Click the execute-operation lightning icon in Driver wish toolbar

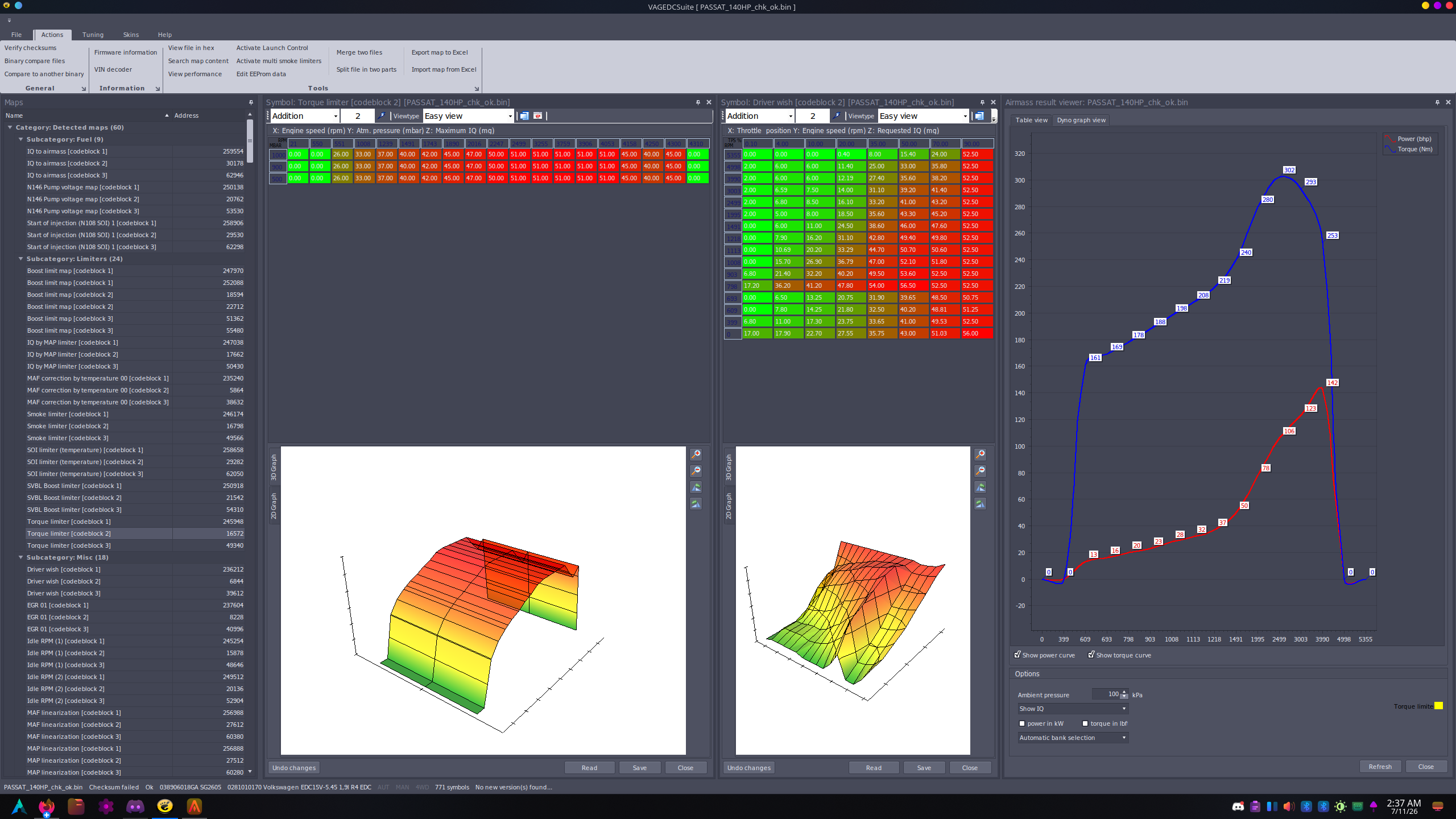(x=837, y=116)
